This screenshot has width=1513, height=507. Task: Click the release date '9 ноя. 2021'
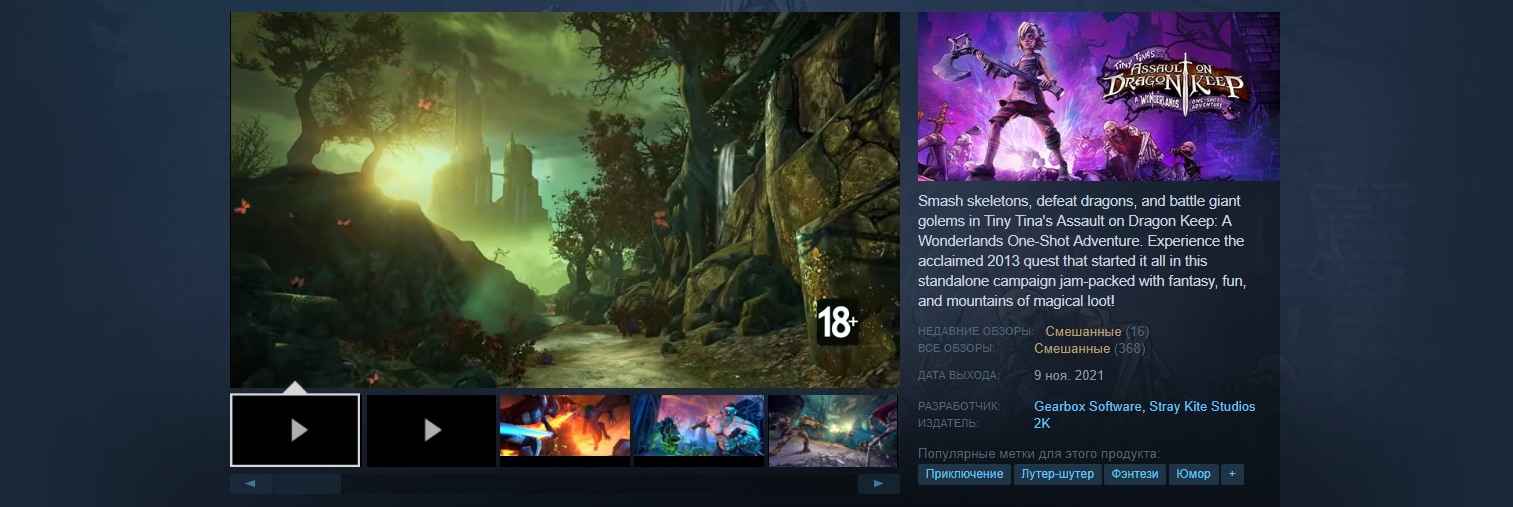coord(1068,376)
